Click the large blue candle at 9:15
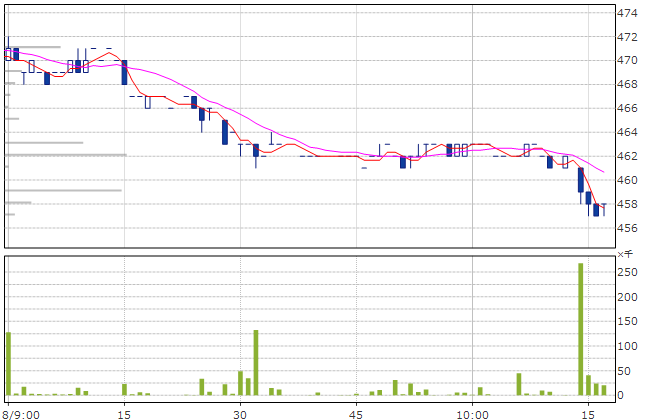This screenshot has height=420, width=660. (124, 72)
